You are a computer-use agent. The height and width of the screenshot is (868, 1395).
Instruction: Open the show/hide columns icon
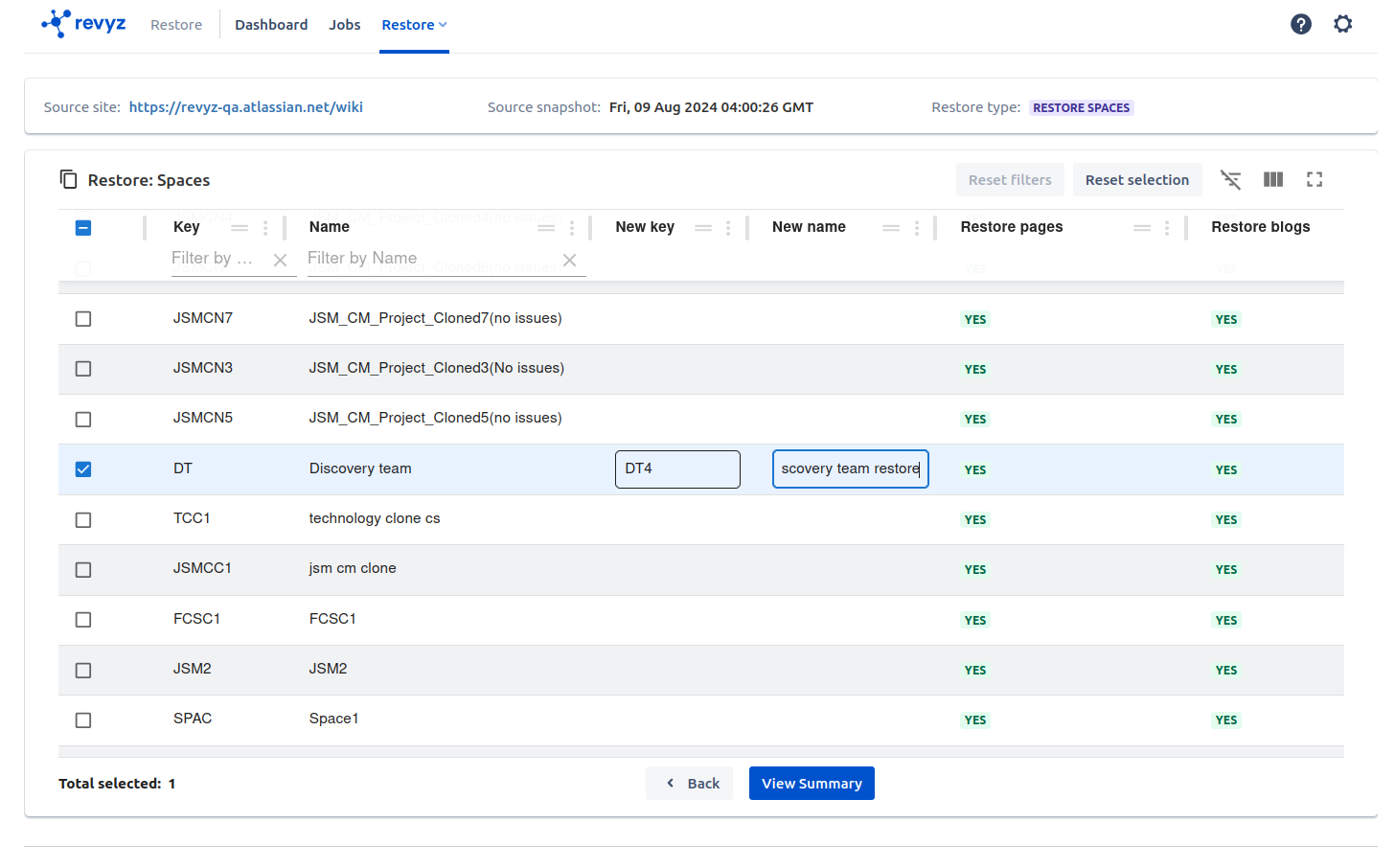(x=1272, y=179)
